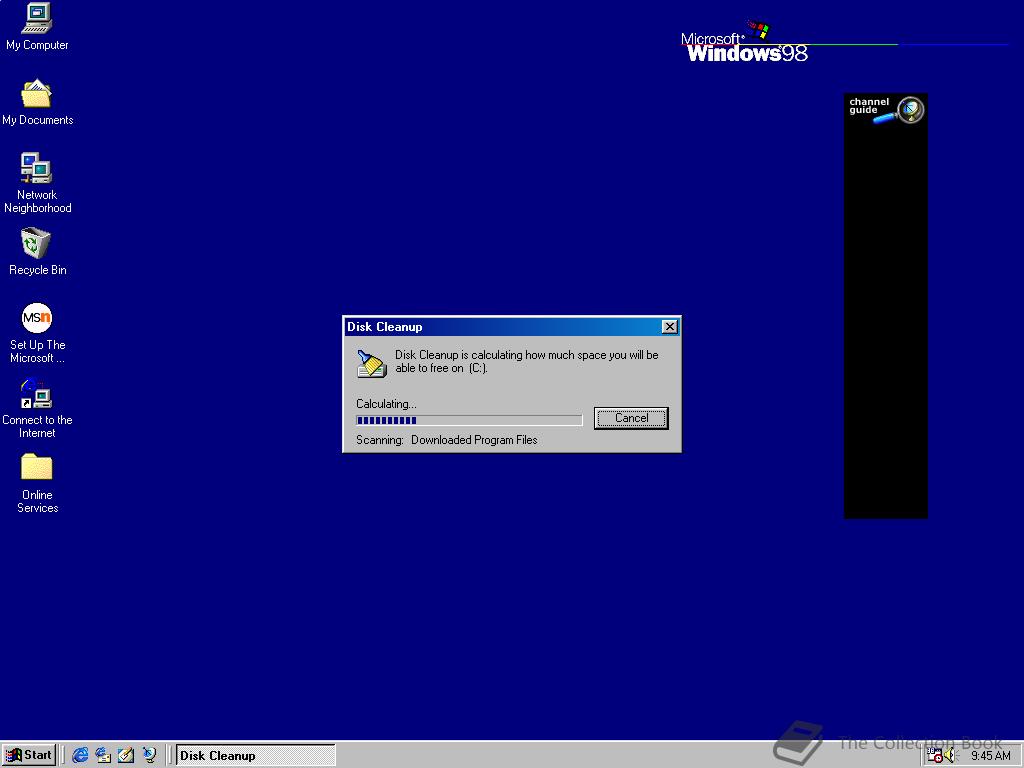
Task: Click the Task Scheduler tray icon
Action: [935, 756]
